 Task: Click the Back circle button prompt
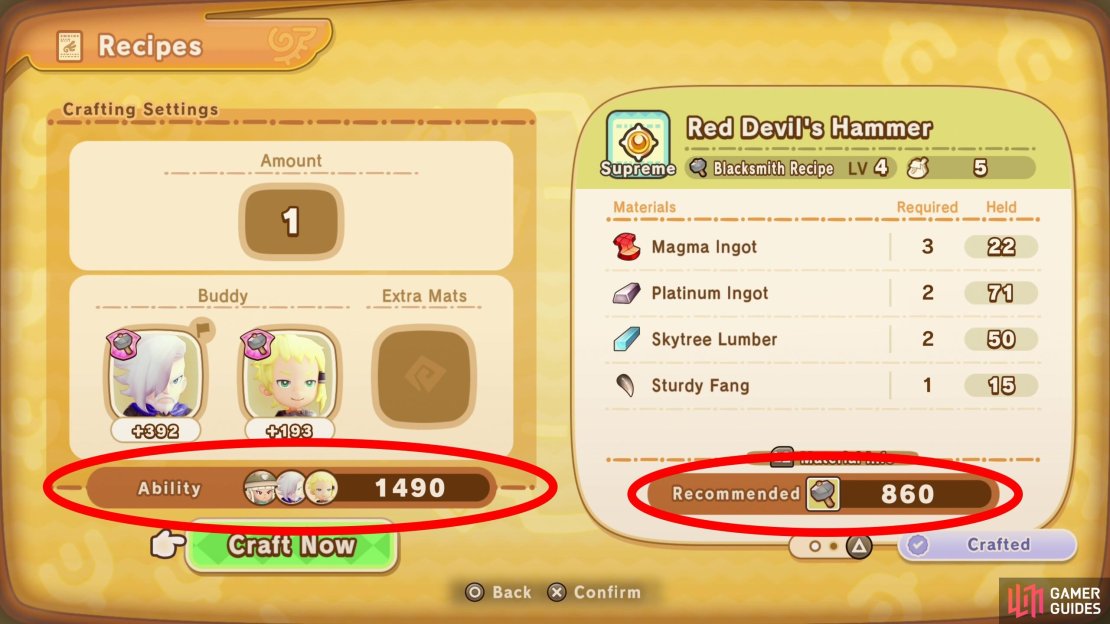[x=498, y=592]
